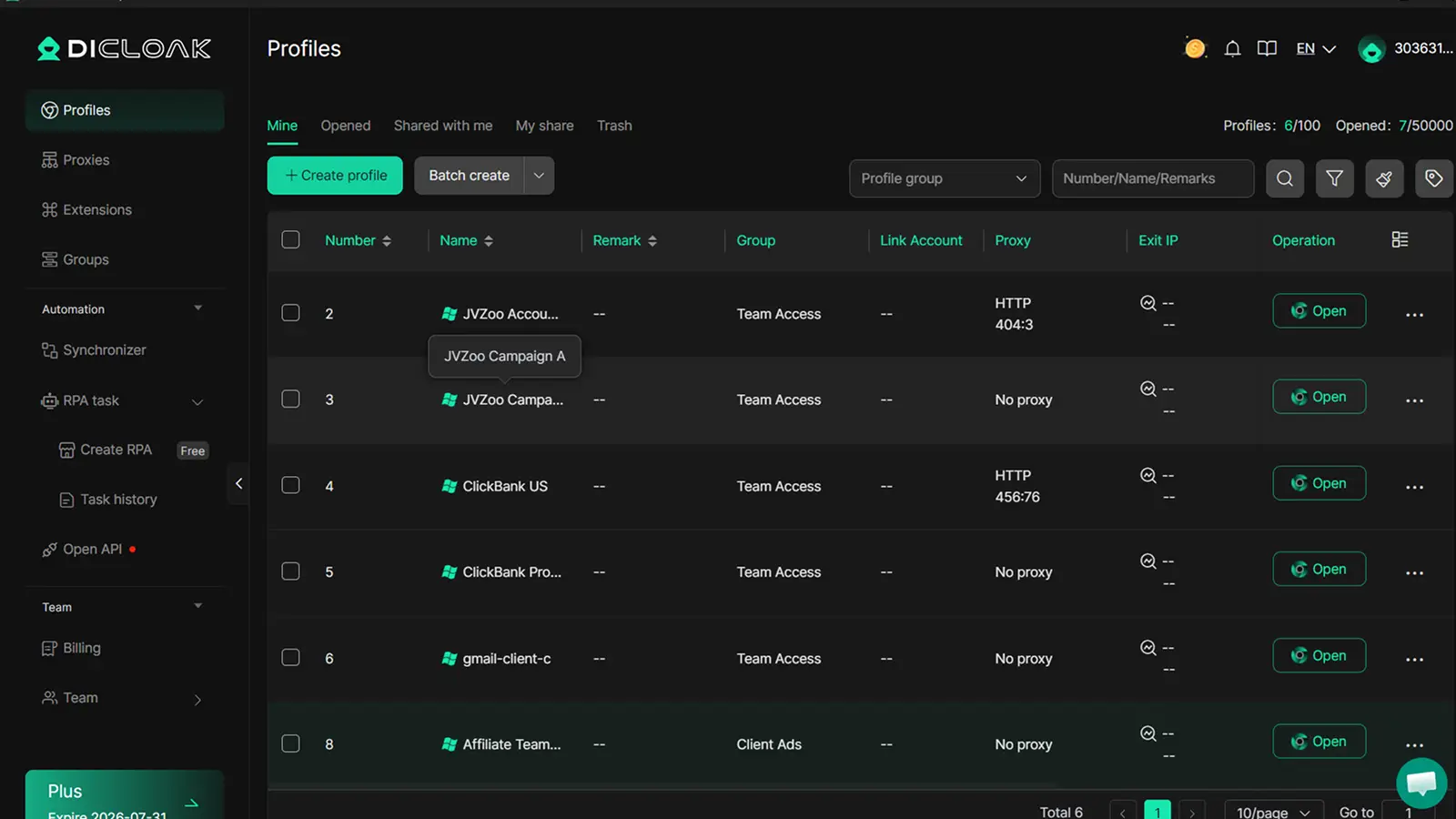Open more options for gmail-client-c
Screen dimensions: 1456x819
1414,659
